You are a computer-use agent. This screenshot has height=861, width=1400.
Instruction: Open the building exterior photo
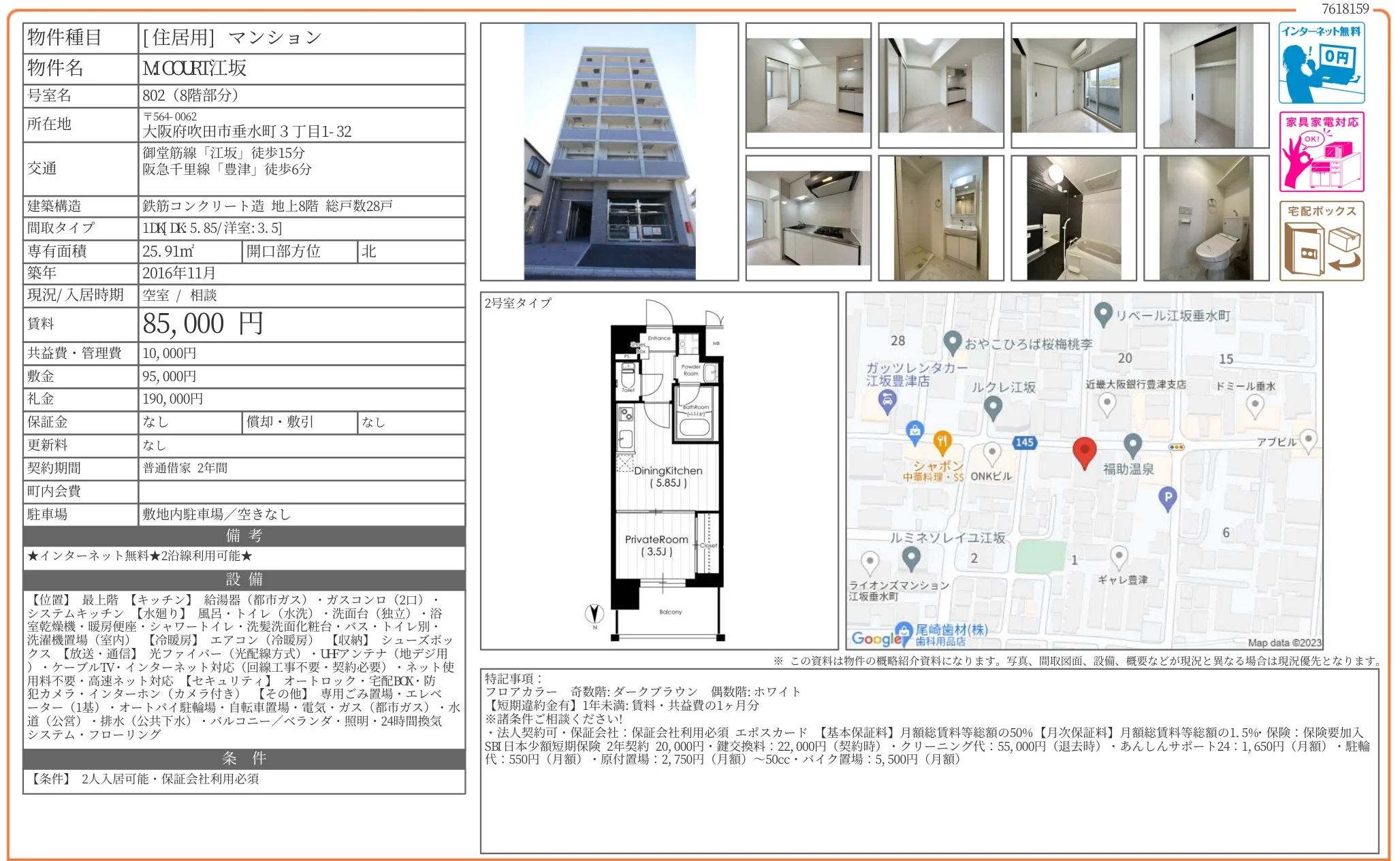click(609, 152)
